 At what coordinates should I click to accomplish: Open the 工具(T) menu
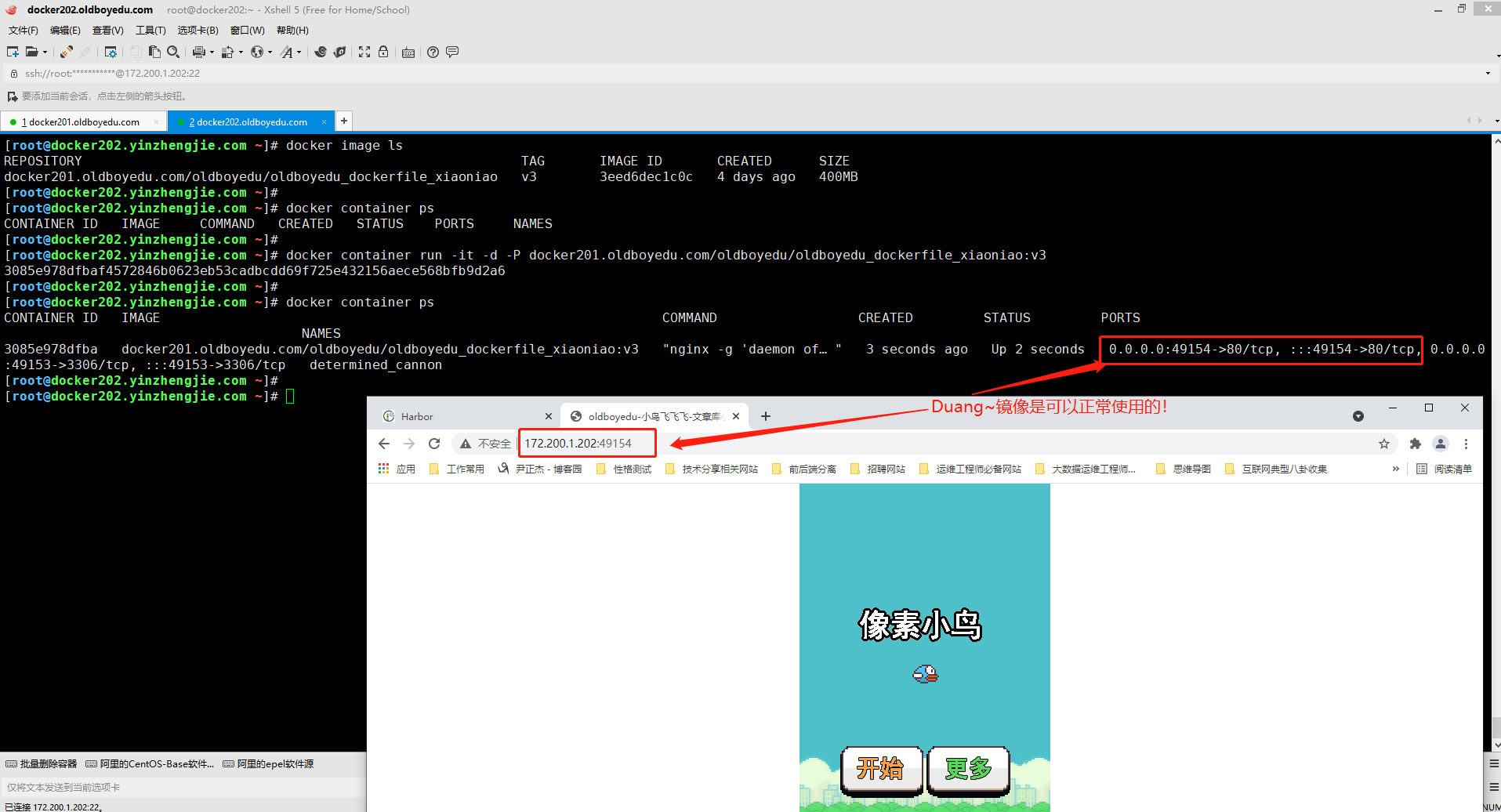tap(150, 31)
